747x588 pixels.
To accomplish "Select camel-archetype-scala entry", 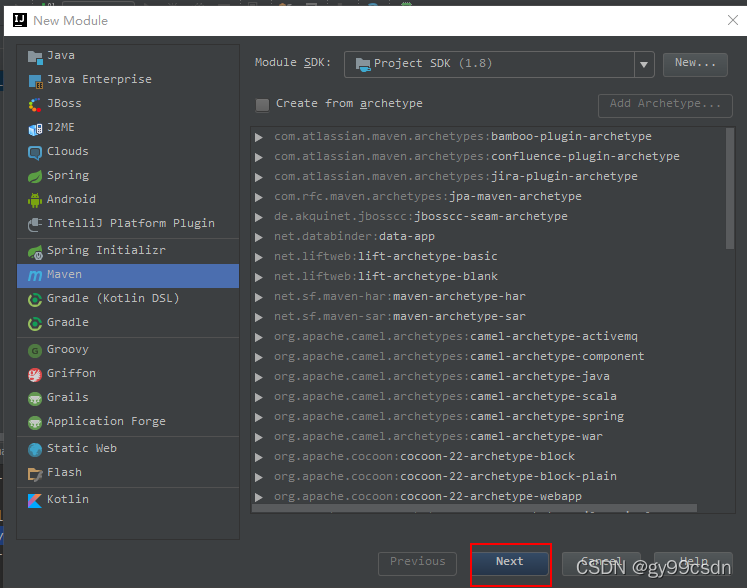I will pyautogui.click(x=445, y=396).
